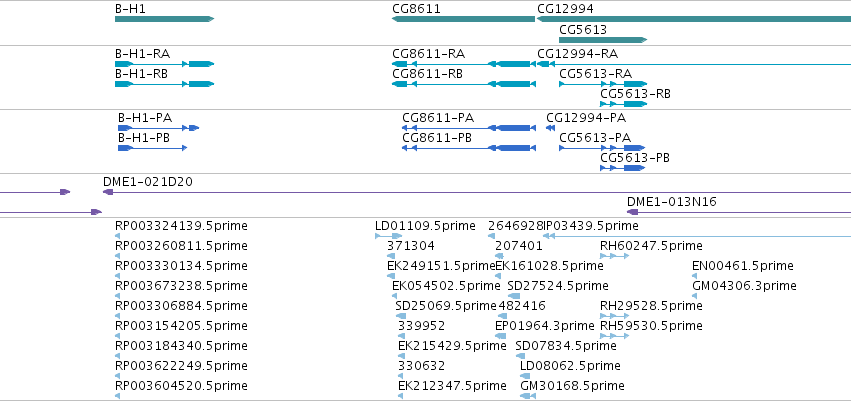
Task: Select the GM30168.5prime EST glyph
Action: [x=528, y=397]
